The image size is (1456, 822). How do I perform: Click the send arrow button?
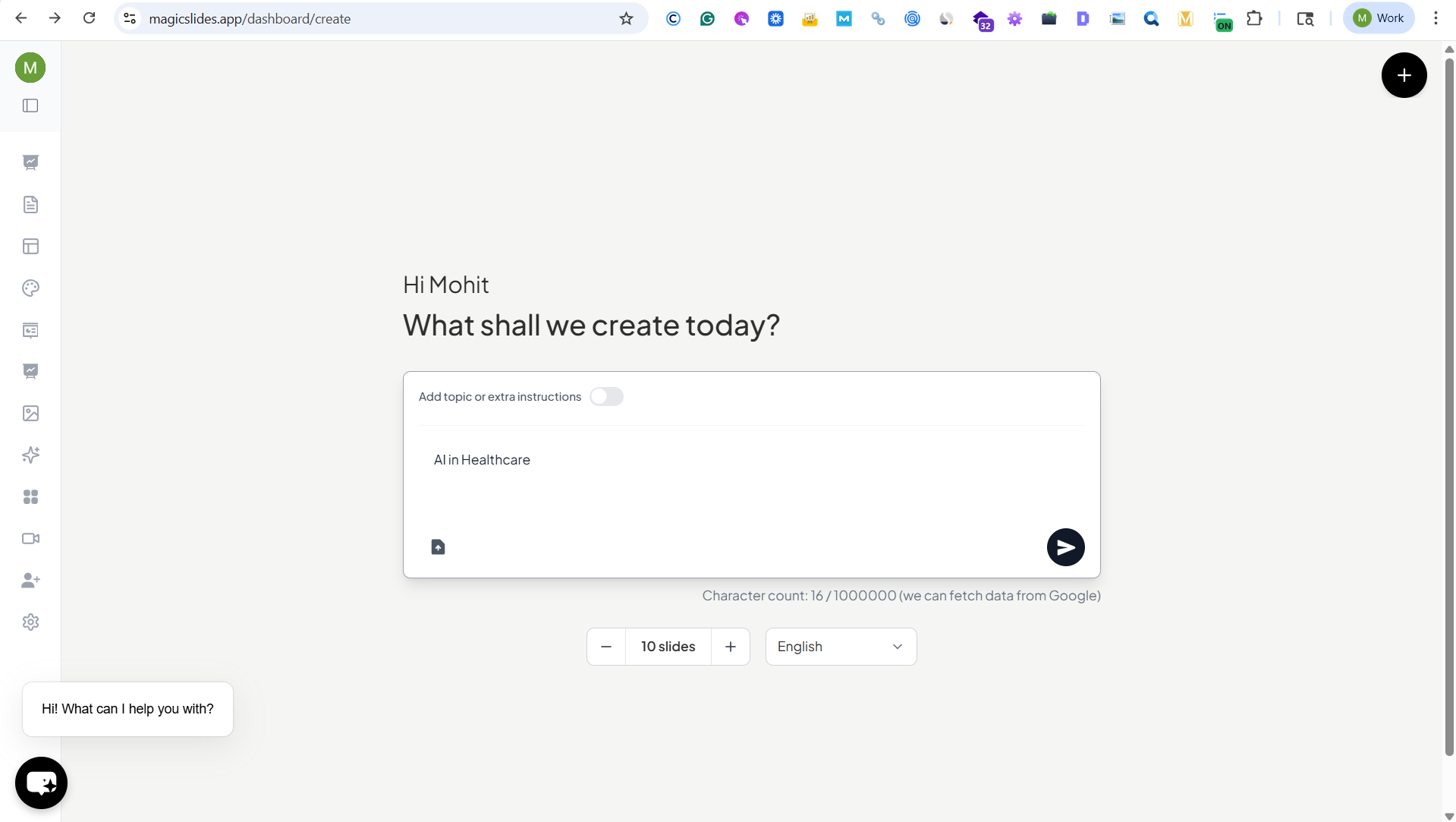click(1065, 547)
